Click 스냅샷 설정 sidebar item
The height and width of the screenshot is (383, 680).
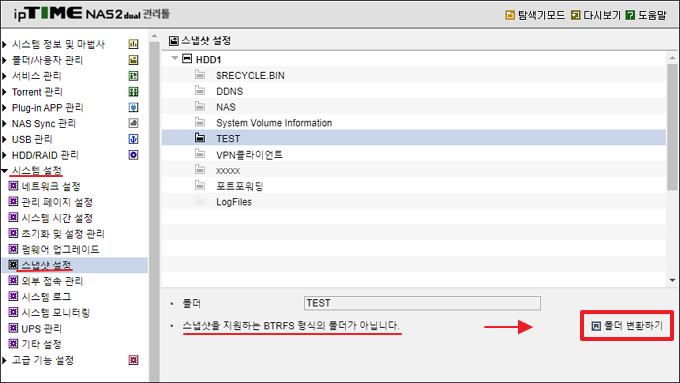(75, 265)
